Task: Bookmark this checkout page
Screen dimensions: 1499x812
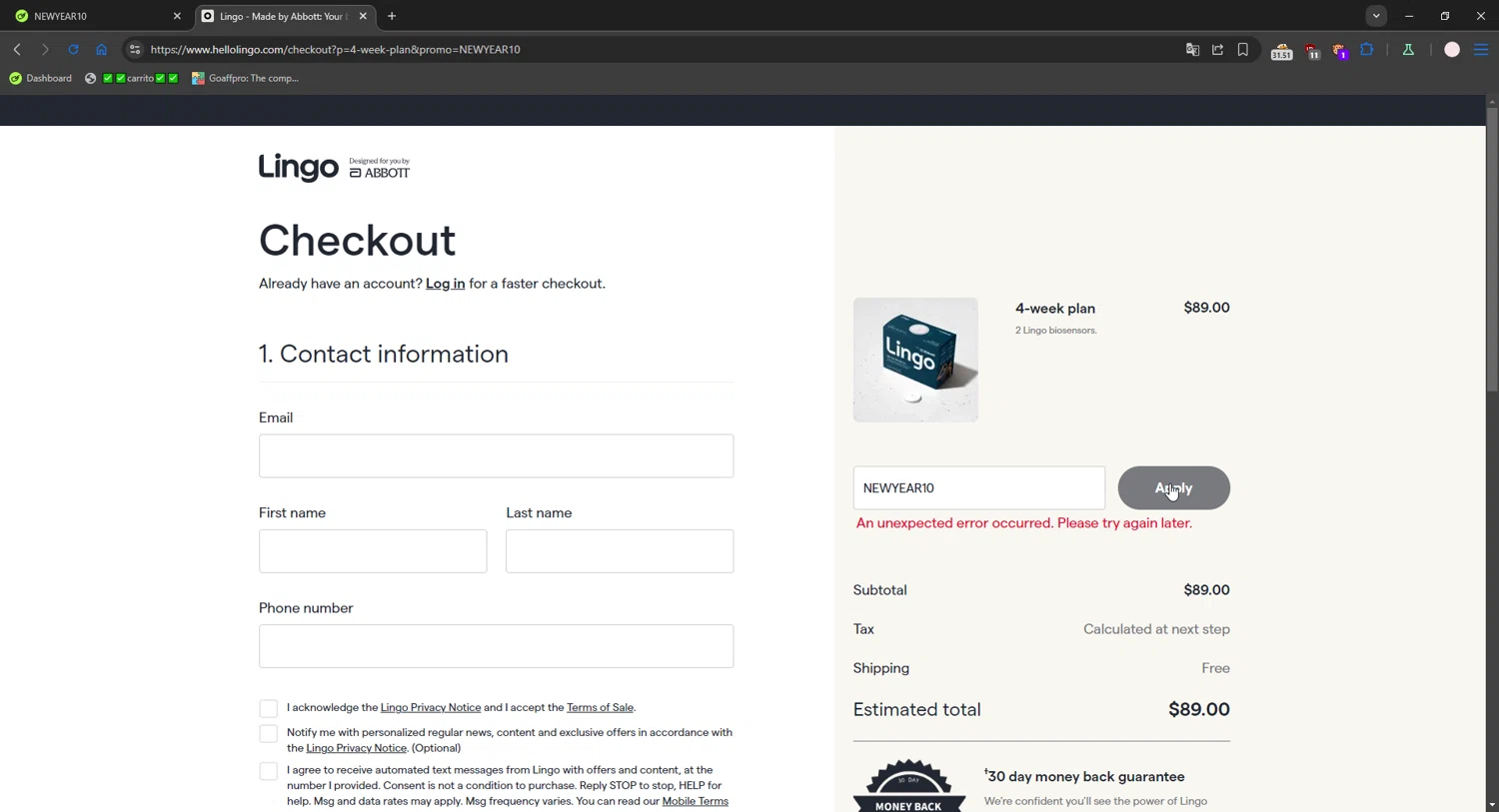Action: pos(1243,50)
